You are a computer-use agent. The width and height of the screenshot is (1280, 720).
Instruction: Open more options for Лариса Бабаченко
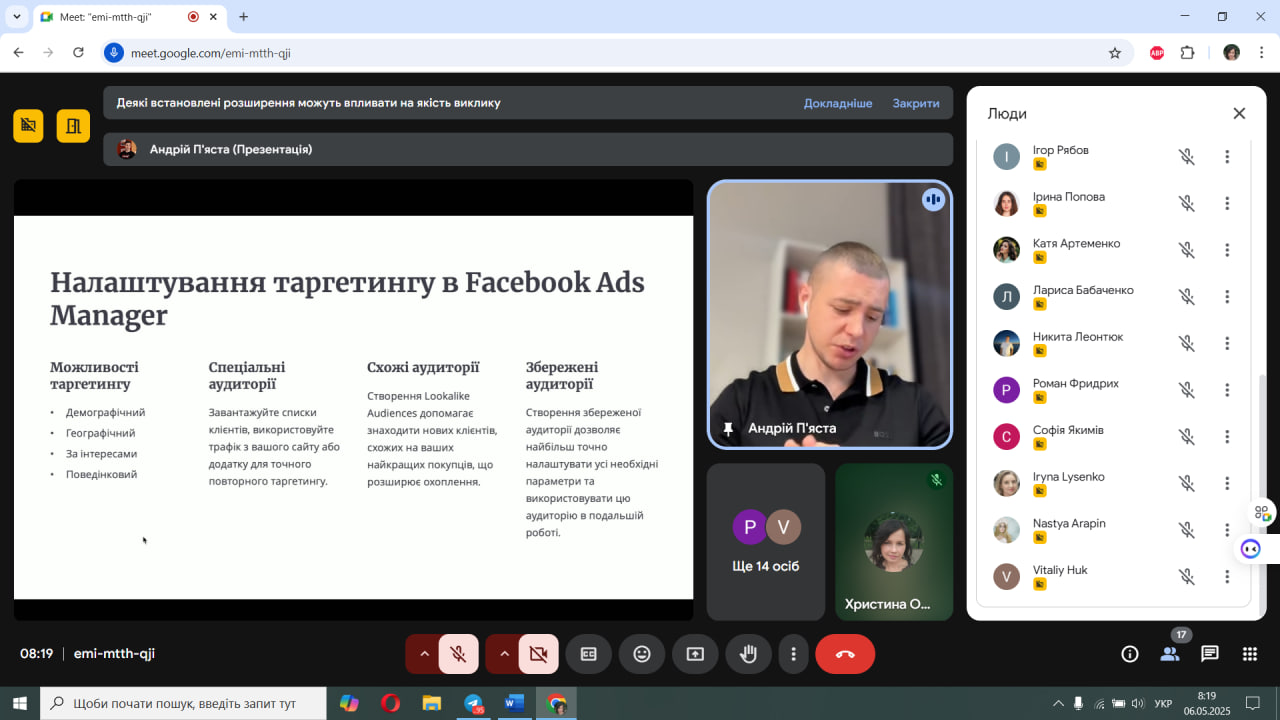tap(1227, 297)
